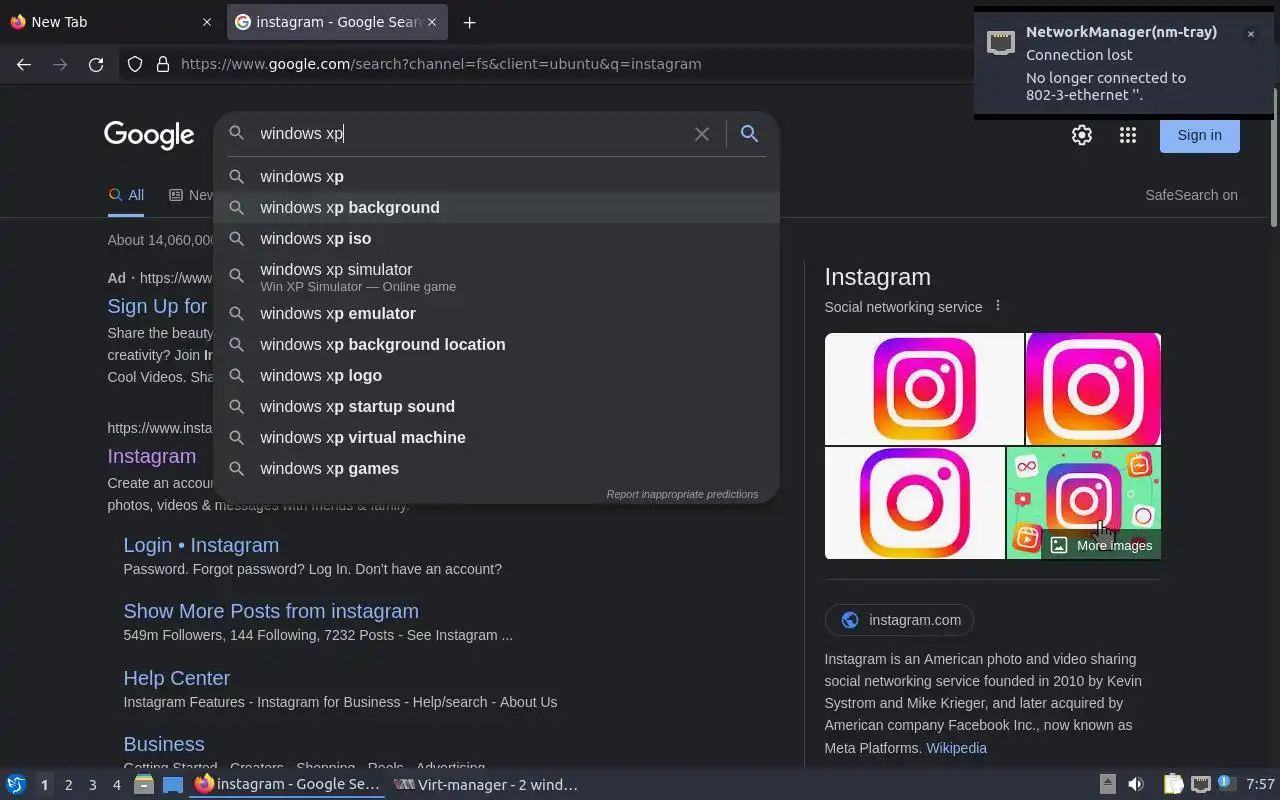Click the Instagram knowledge panel title
The width and height of the screenshot is (1280, 800).
[877, 277]
